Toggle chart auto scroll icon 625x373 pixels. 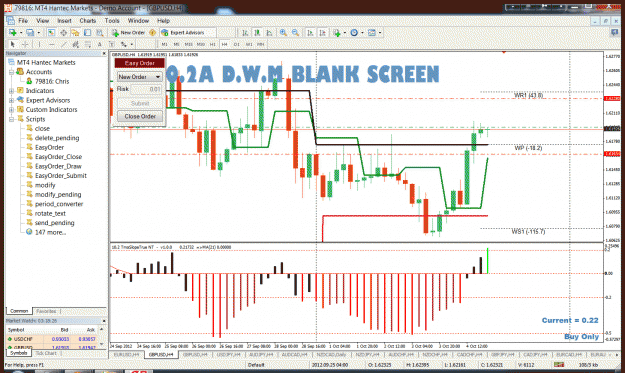tap(310, 33)
